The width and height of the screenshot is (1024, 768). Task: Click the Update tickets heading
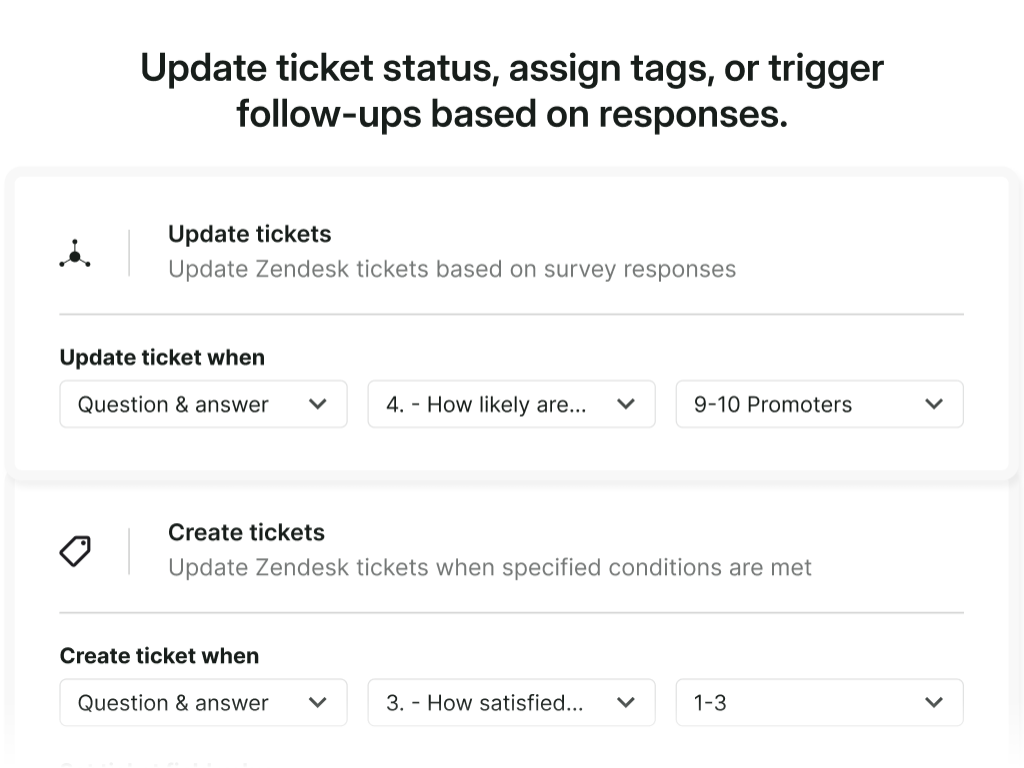pyautogui.click(x=249, y=234)
